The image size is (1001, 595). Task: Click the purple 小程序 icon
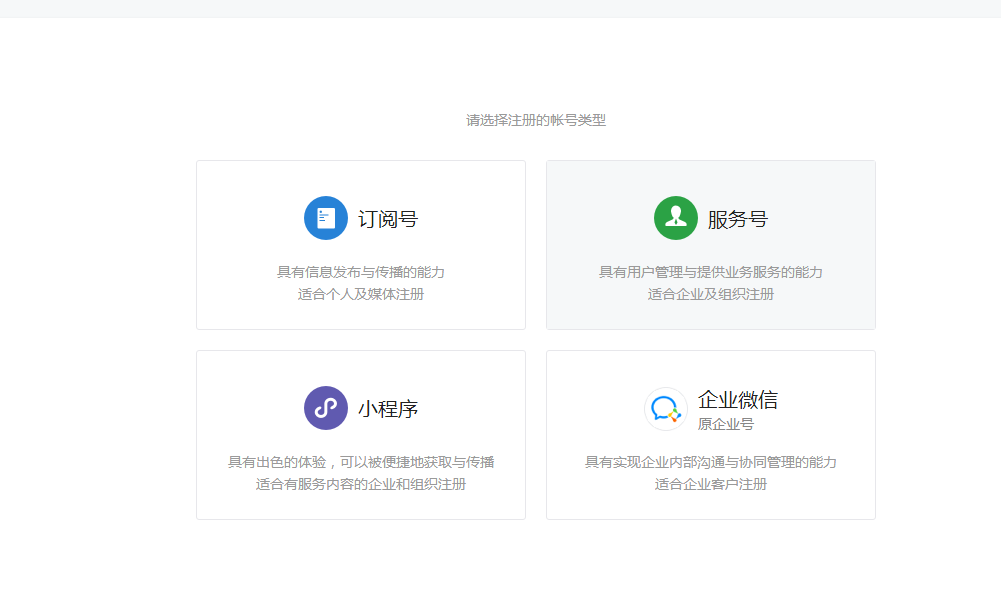point(326,408)
